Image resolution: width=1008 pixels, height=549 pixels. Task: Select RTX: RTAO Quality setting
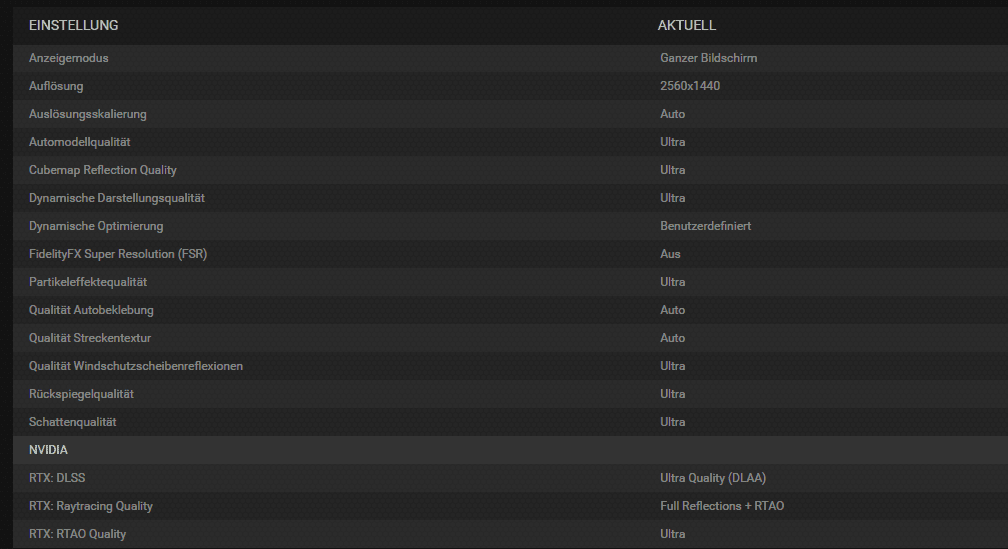coord(510,534)
